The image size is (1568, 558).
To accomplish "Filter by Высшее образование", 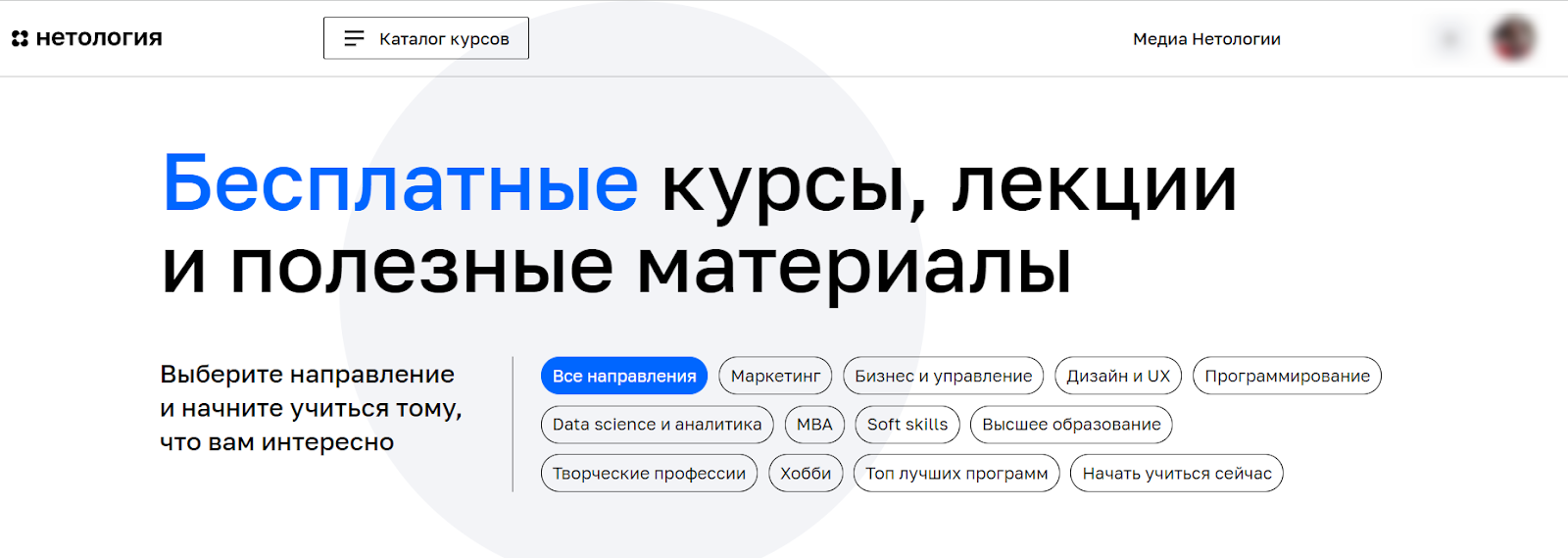I will tap(1071, 425).
